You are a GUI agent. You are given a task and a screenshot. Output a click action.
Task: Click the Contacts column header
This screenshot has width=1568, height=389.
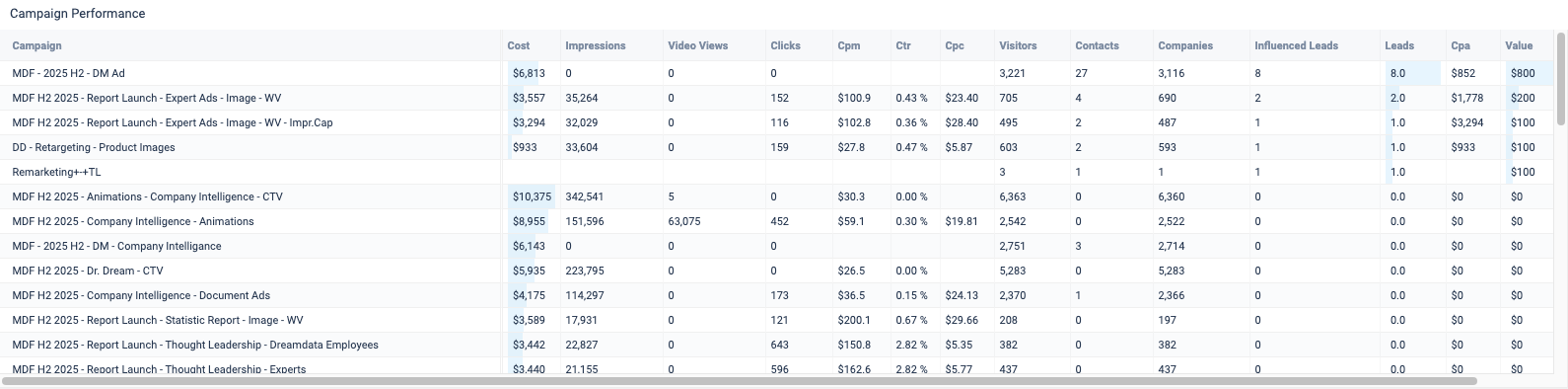coord(1097,45)
